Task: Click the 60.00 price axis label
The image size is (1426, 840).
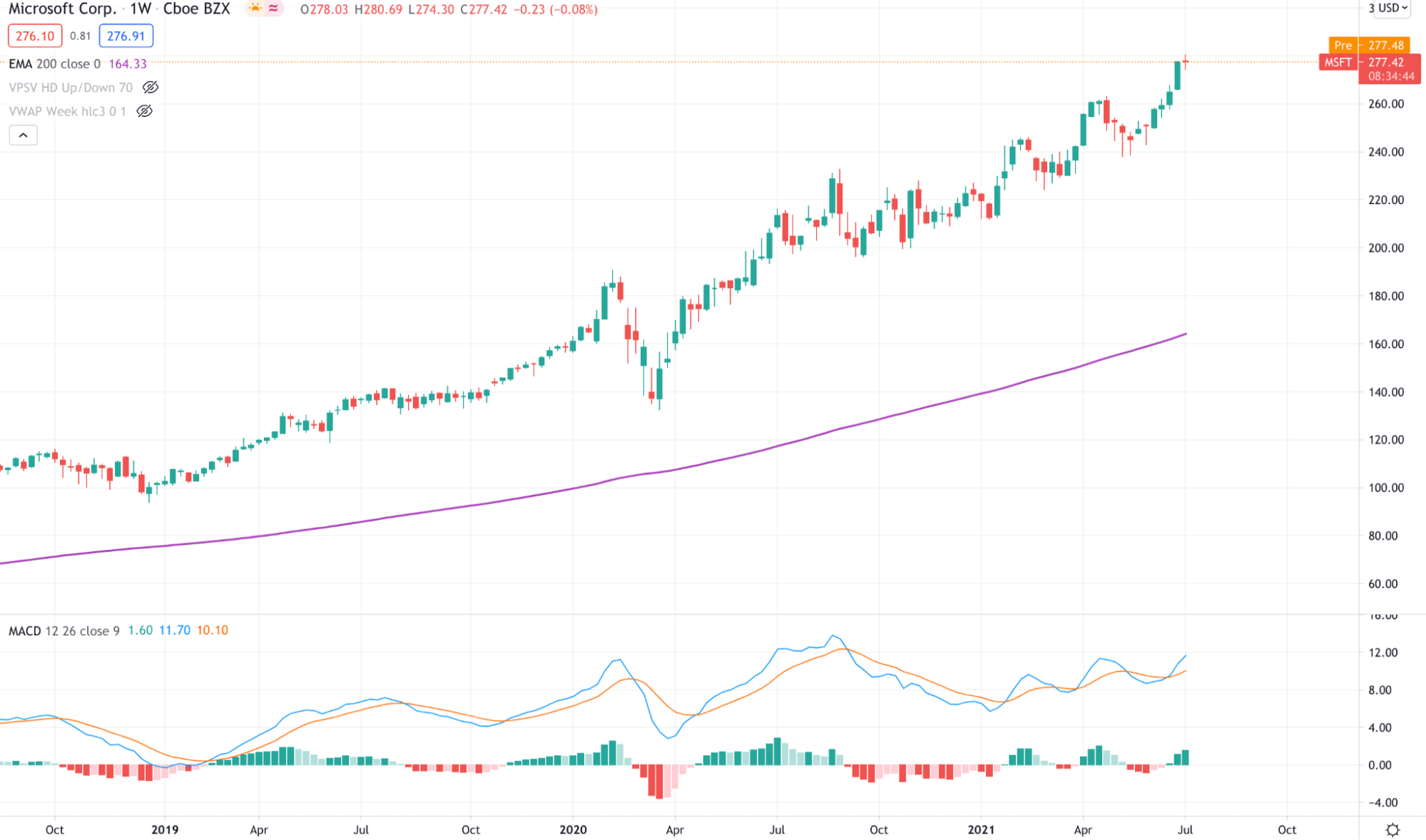Action: tap(1383, 583)
